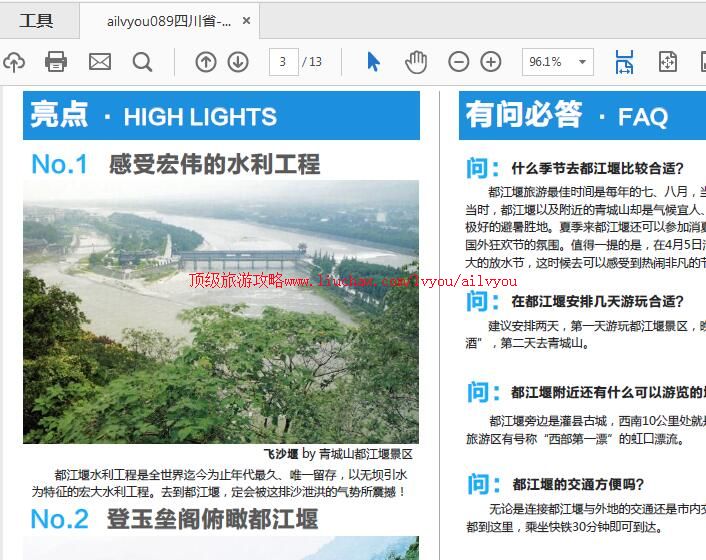The image size is (706, 560).
Task: Switch to the ailvyou089四川省 document tab
Action: 168,21
